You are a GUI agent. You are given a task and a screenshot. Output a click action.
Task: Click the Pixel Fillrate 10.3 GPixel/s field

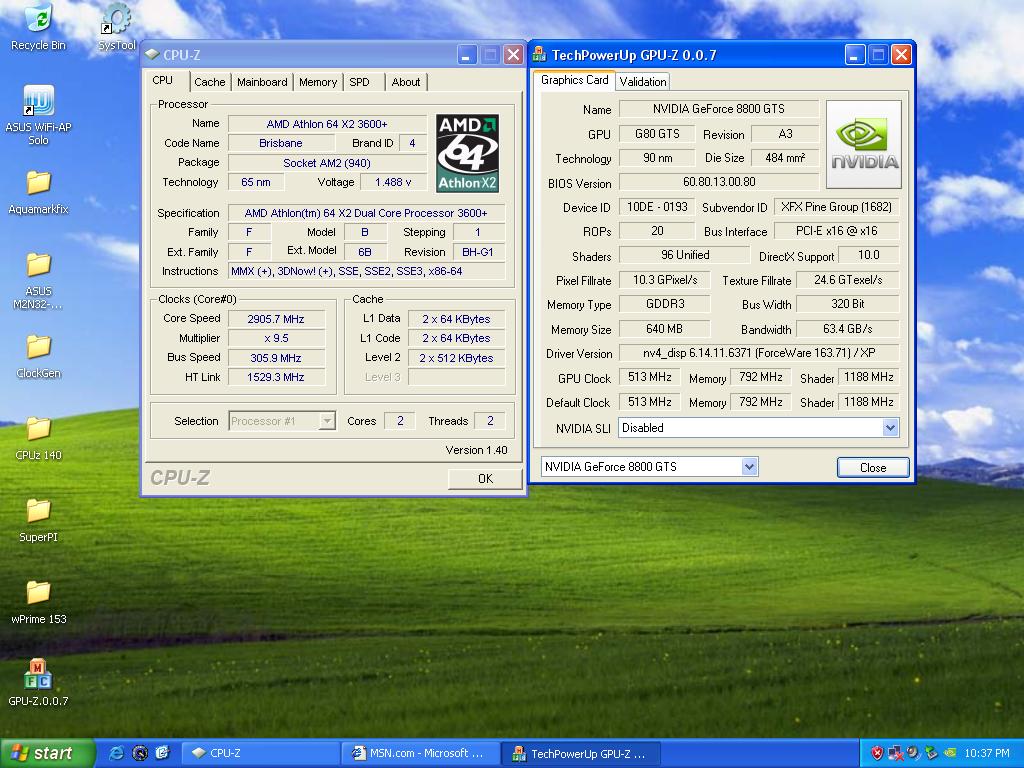(665, 280)
